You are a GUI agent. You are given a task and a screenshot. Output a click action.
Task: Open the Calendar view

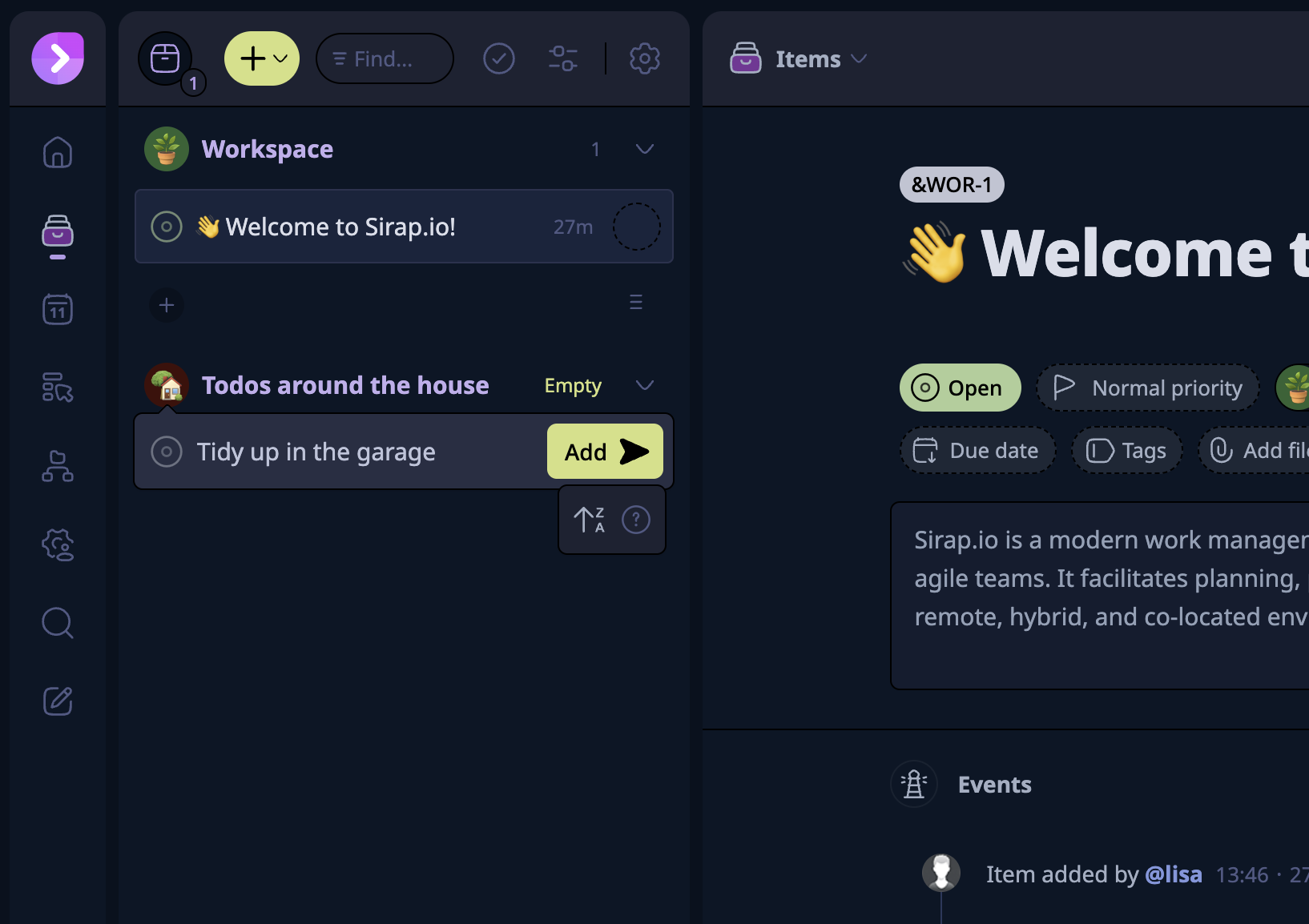(x=57, y=309)
